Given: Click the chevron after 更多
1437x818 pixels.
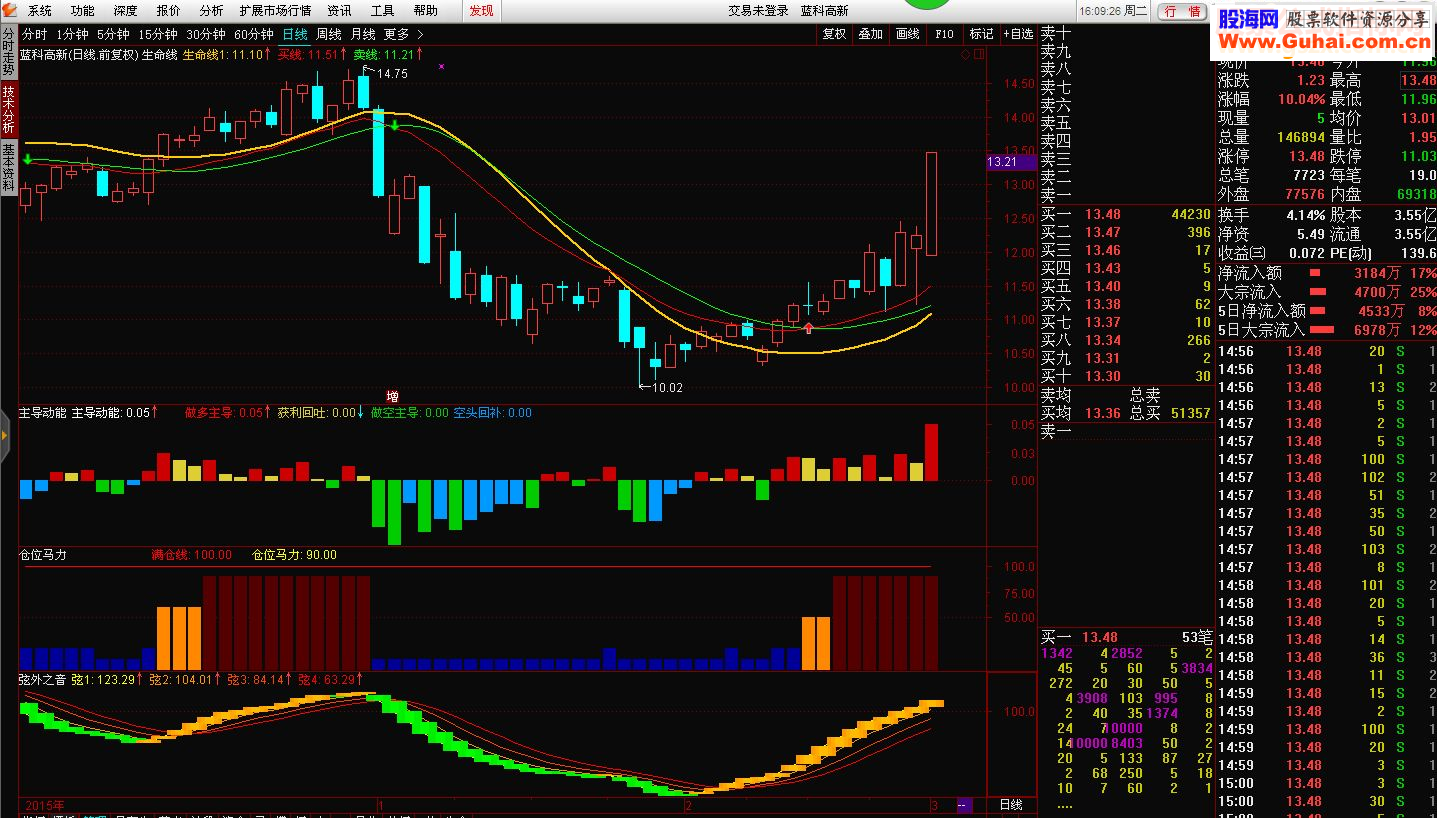Looking at the screenshot, I should coord(420,34).
